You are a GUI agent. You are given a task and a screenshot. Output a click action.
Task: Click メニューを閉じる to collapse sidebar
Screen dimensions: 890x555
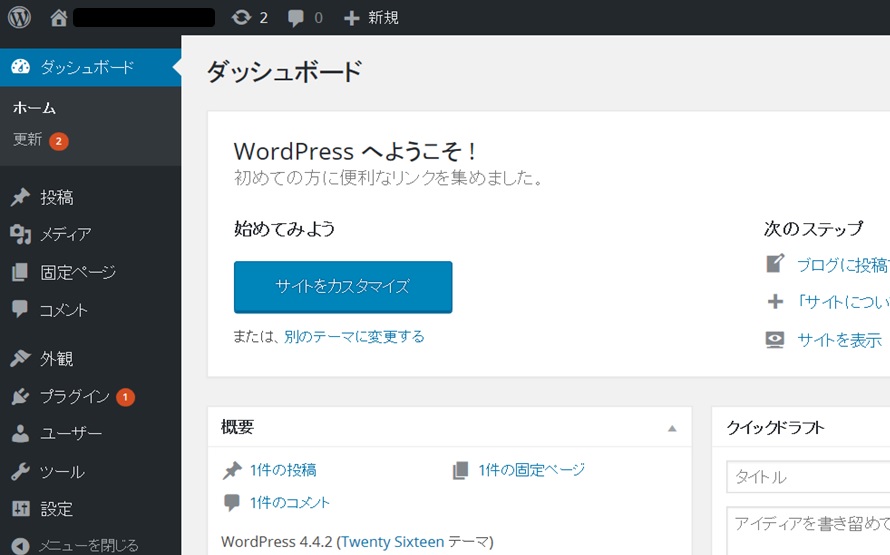[x=89, y=545]
